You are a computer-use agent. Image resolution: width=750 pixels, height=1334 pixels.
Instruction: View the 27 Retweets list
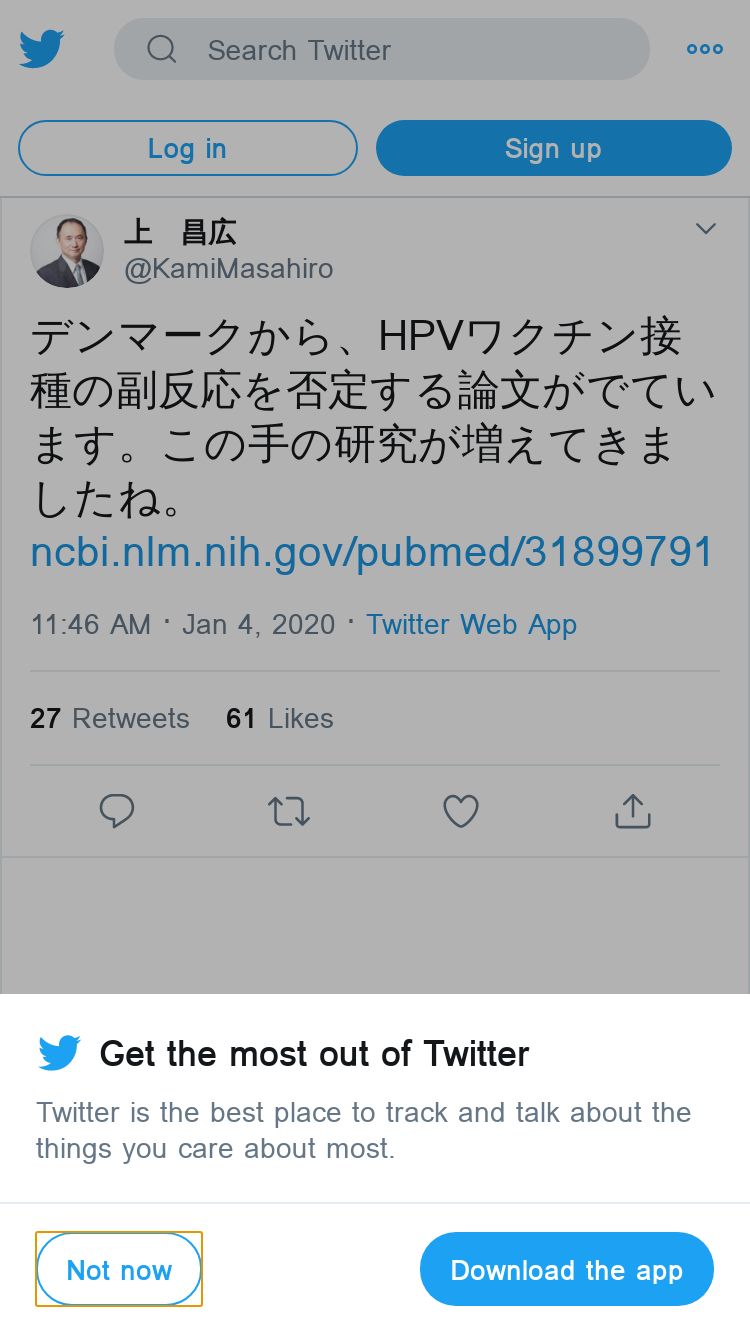[x=110, y=718]
